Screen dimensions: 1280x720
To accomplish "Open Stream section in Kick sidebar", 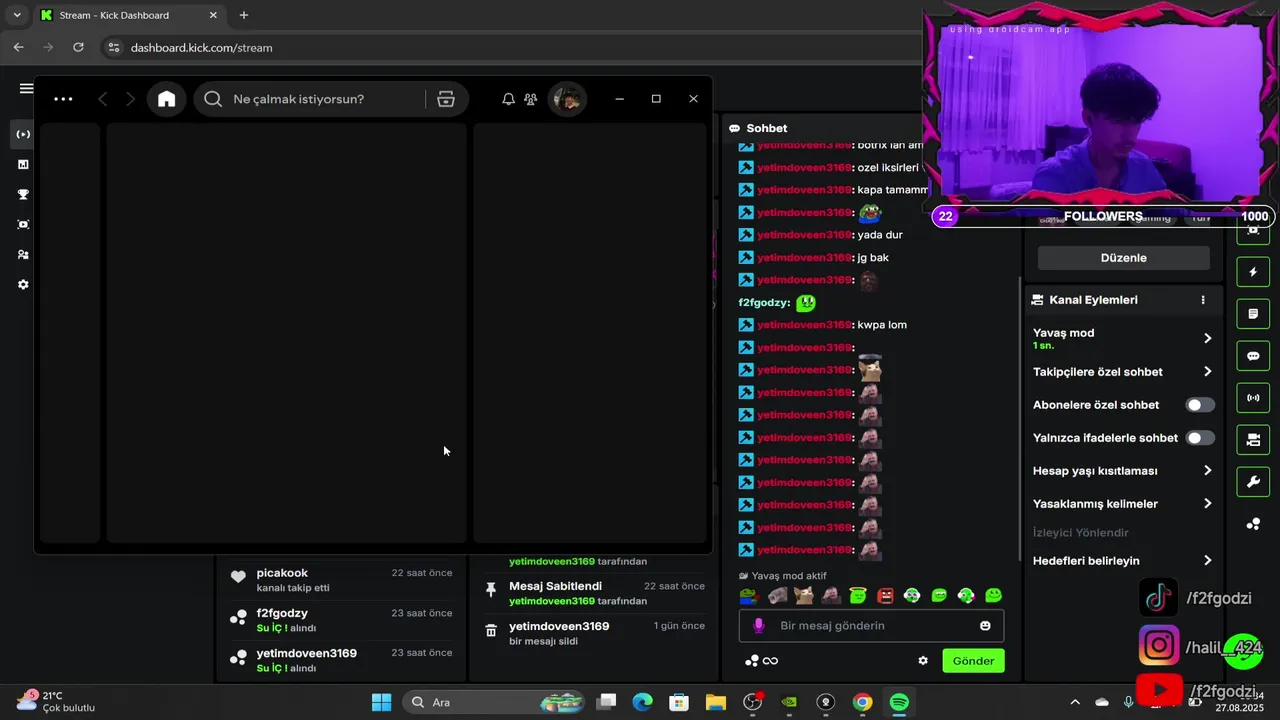I will [23, 134].
